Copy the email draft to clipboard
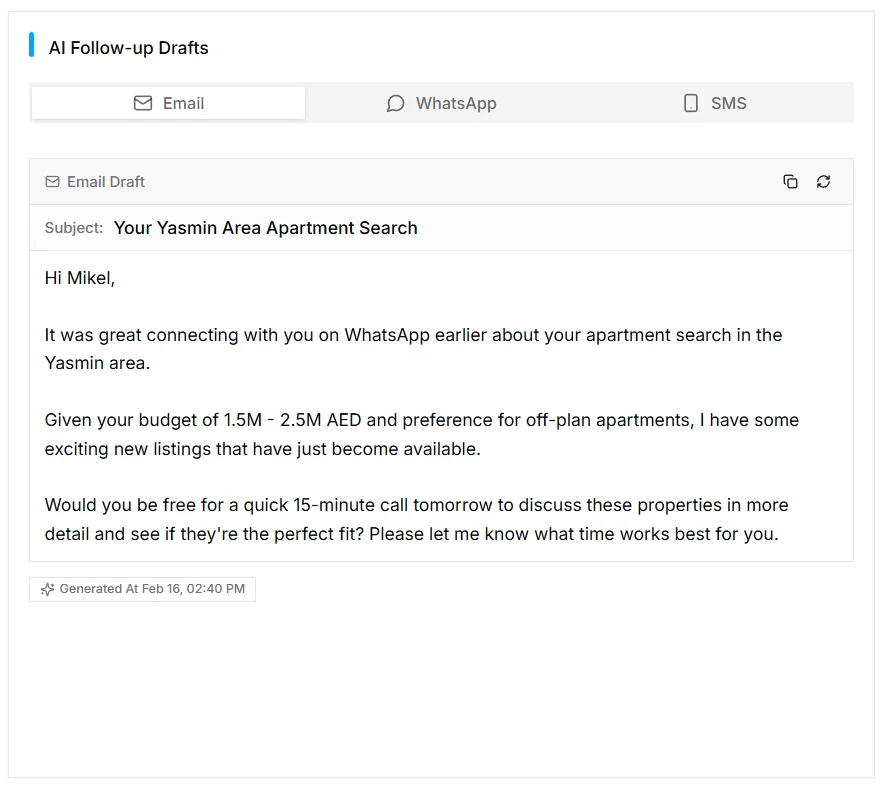 [790, 181]
